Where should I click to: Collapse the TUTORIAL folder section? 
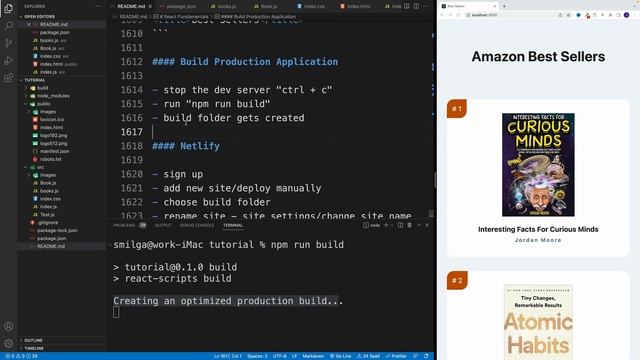pyautogui.click(x=35, y=80)
